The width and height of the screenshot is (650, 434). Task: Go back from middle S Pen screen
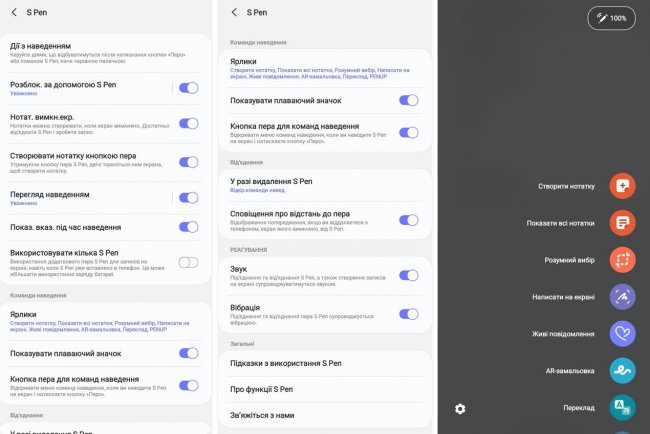pos(234,12)
